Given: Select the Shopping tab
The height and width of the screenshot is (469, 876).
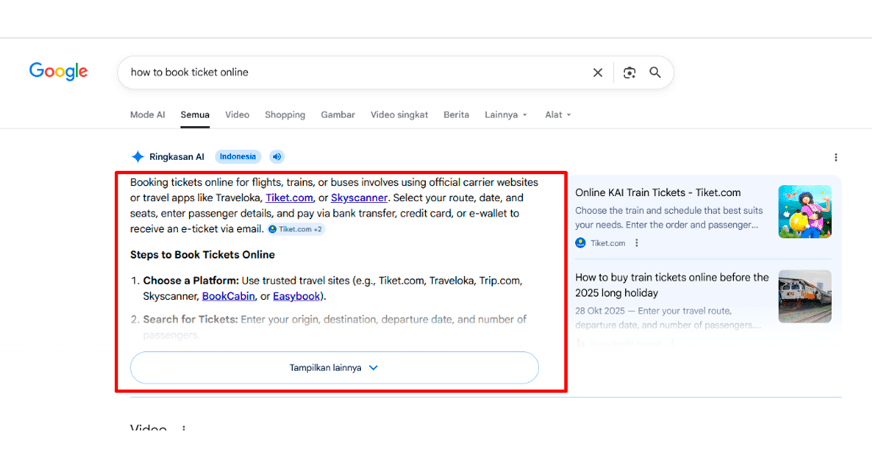Looking at the screenshot, I should (x=285, y=115).
